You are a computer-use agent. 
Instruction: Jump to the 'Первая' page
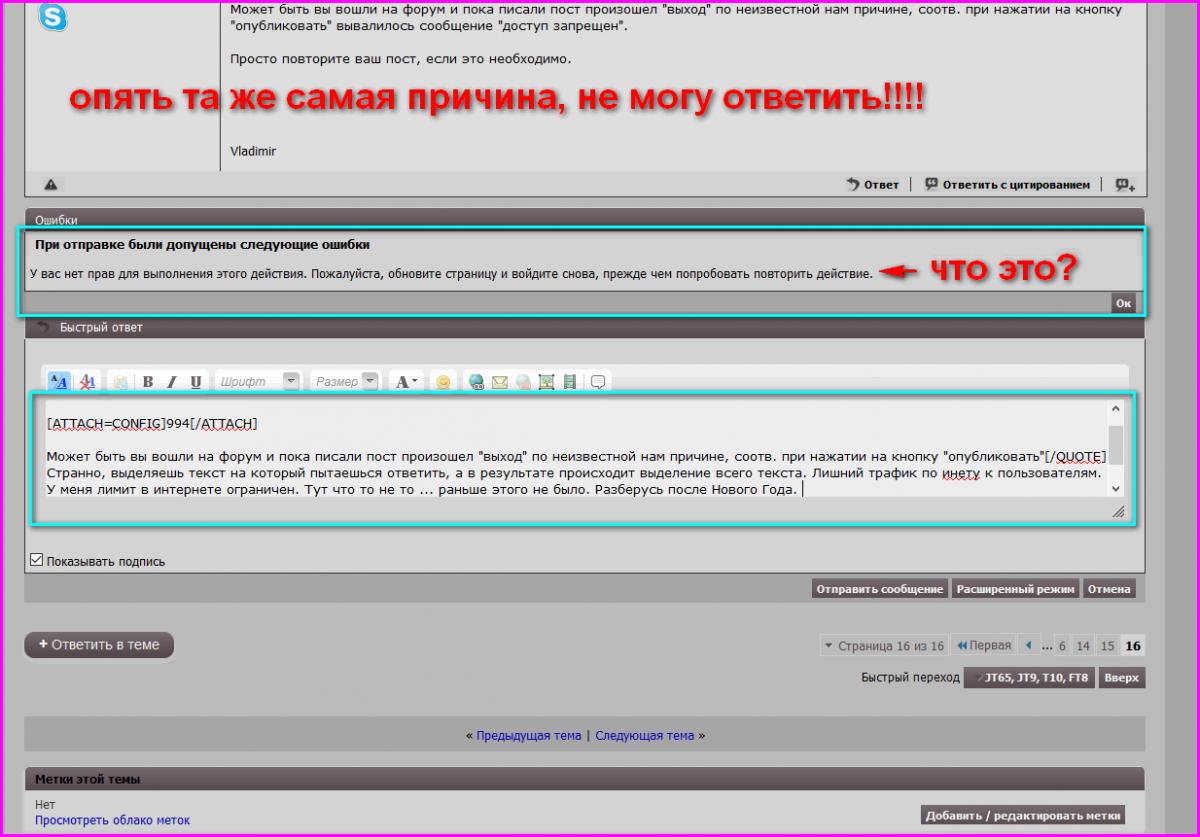pyautogui.click(x=983, y=646)
